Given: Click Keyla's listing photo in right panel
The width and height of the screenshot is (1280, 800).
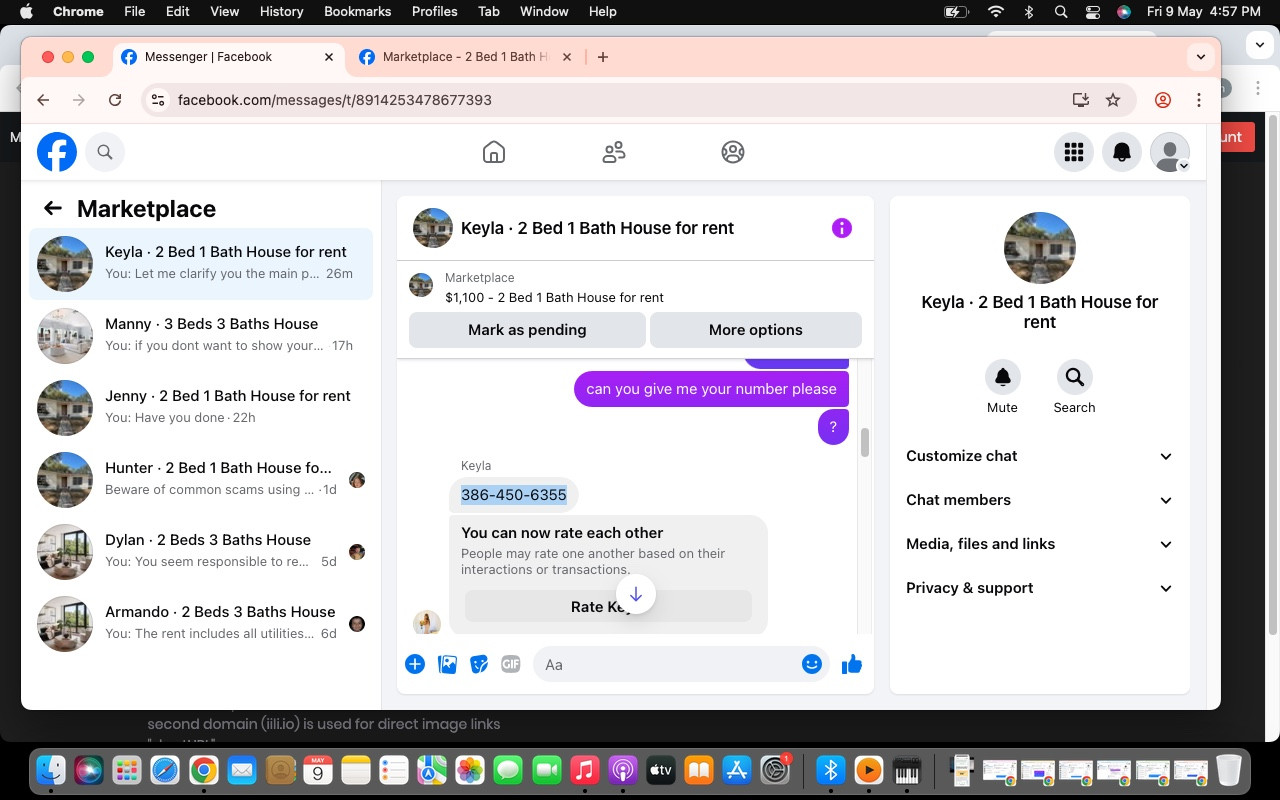Looking at the screenshot, I should click(x=1040, y=248).
